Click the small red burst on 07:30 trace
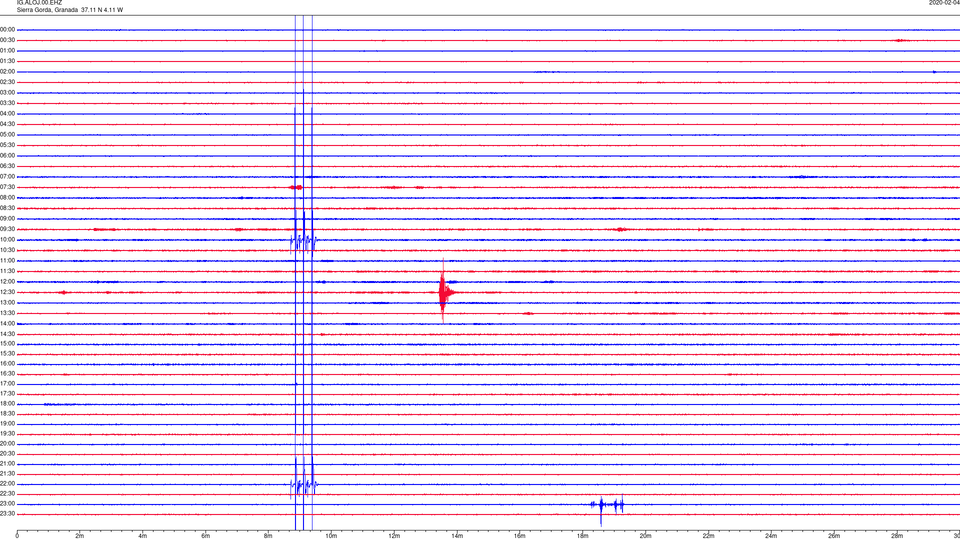 (296, 187)
